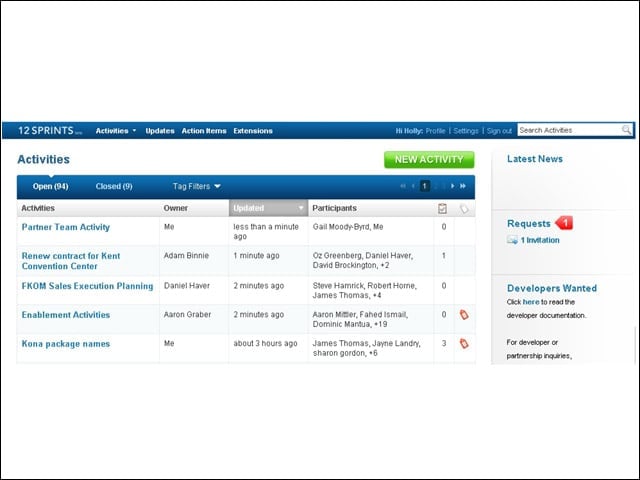This screenshot has height=480, width=640.
Task: Click participants 'Gail Moody-Byrd, Me'
Action: (x=348, y=227)
